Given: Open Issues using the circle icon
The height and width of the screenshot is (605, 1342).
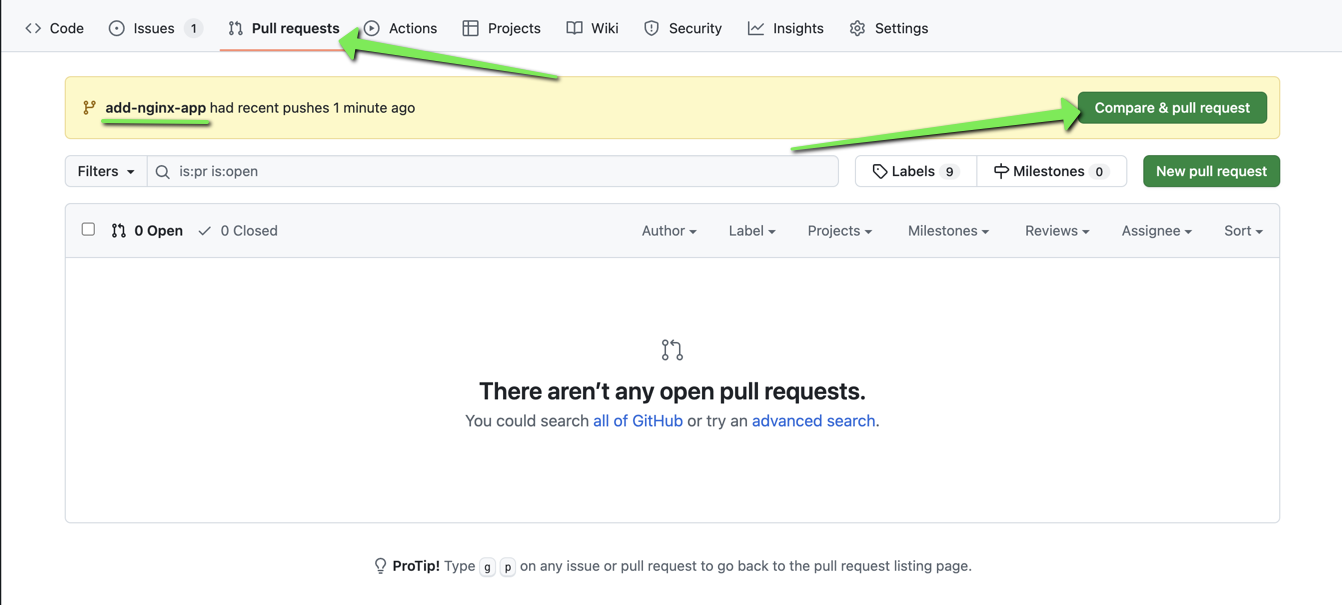Looking at the screenshot, I should click(118, 28).
